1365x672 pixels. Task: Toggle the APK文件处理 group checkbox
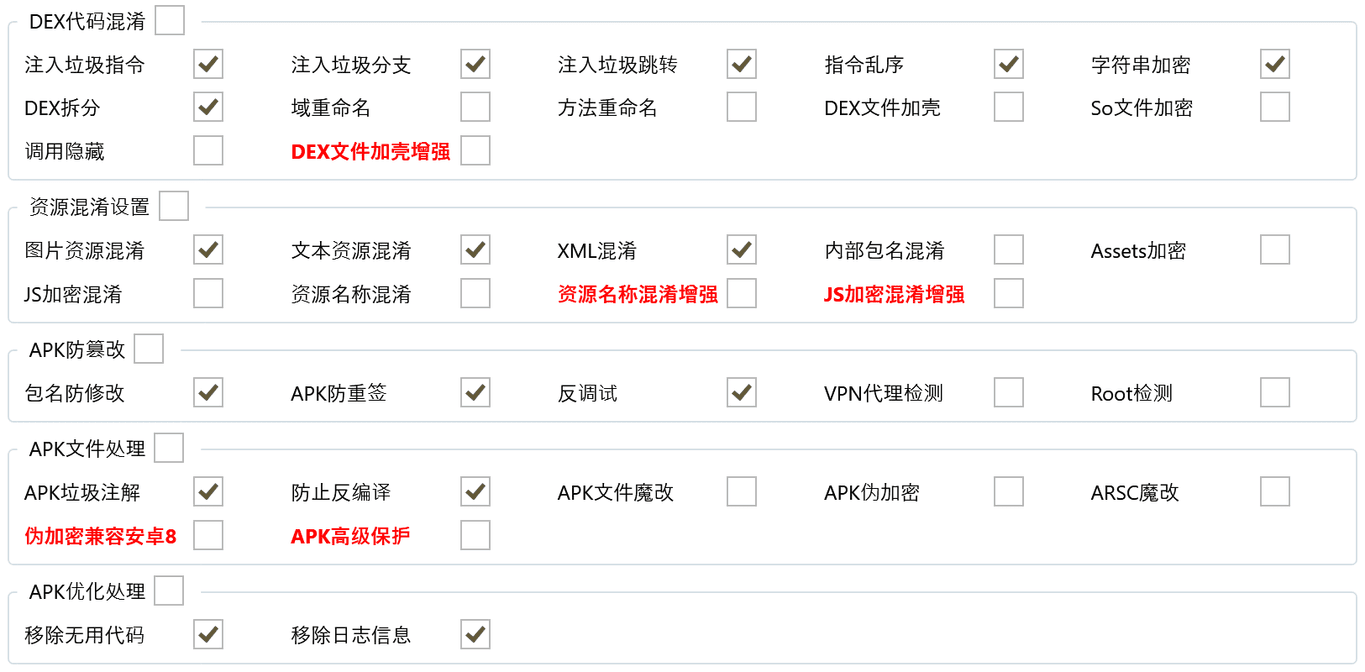169,448
